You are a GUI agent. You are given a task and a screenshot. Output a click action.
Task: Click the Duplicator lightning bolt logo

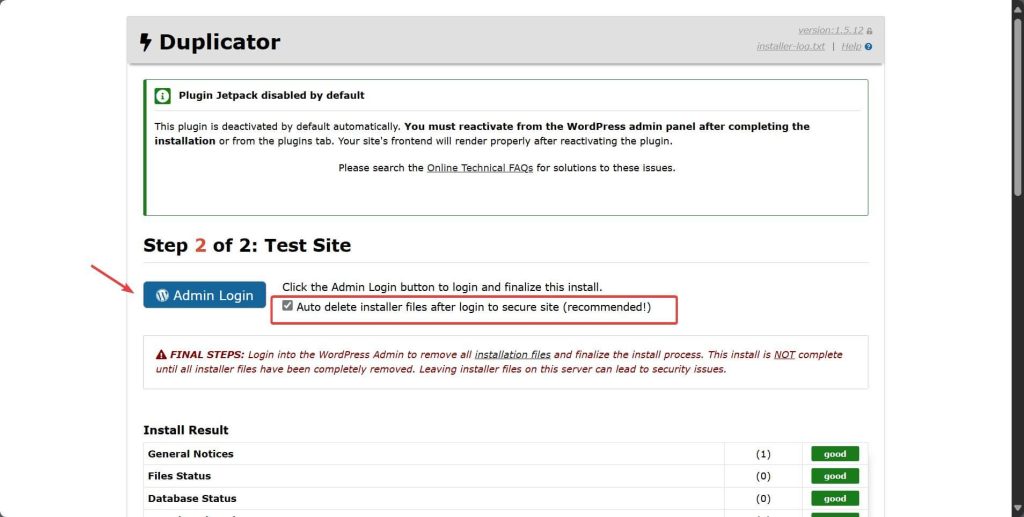(x=146, y=42)
